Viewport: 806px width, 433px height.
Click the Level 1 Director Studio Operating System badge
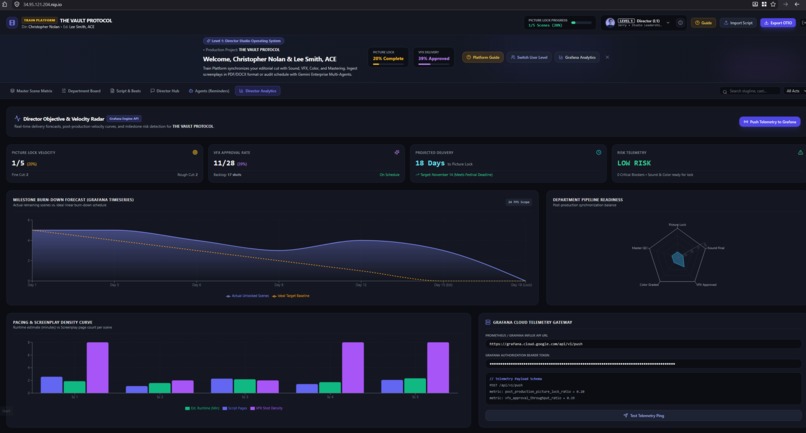[244, 41]
